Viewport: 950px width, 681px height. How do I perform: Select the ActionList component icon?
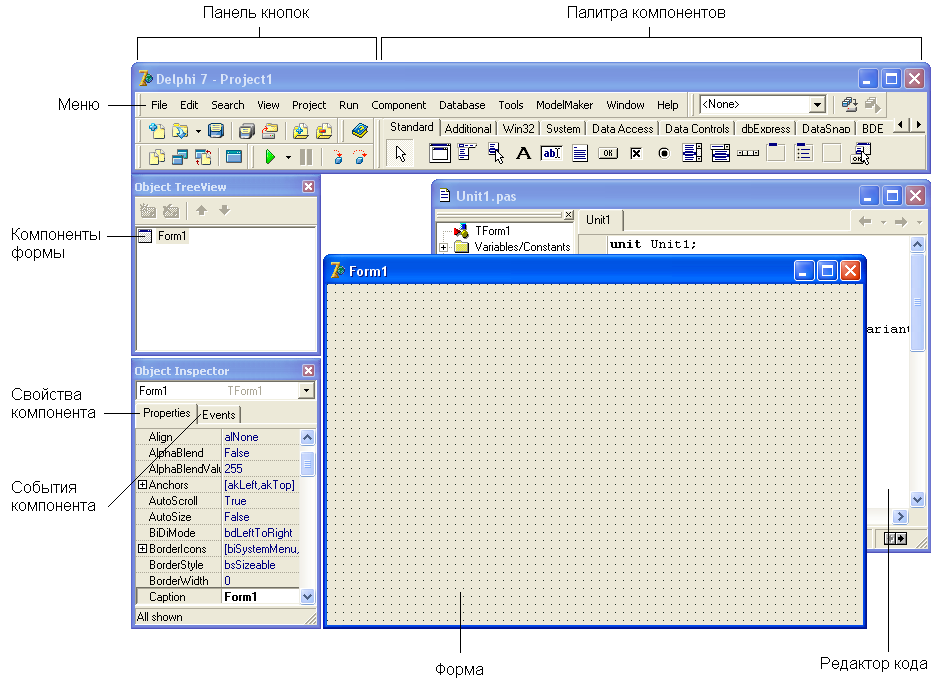(861, 153)
